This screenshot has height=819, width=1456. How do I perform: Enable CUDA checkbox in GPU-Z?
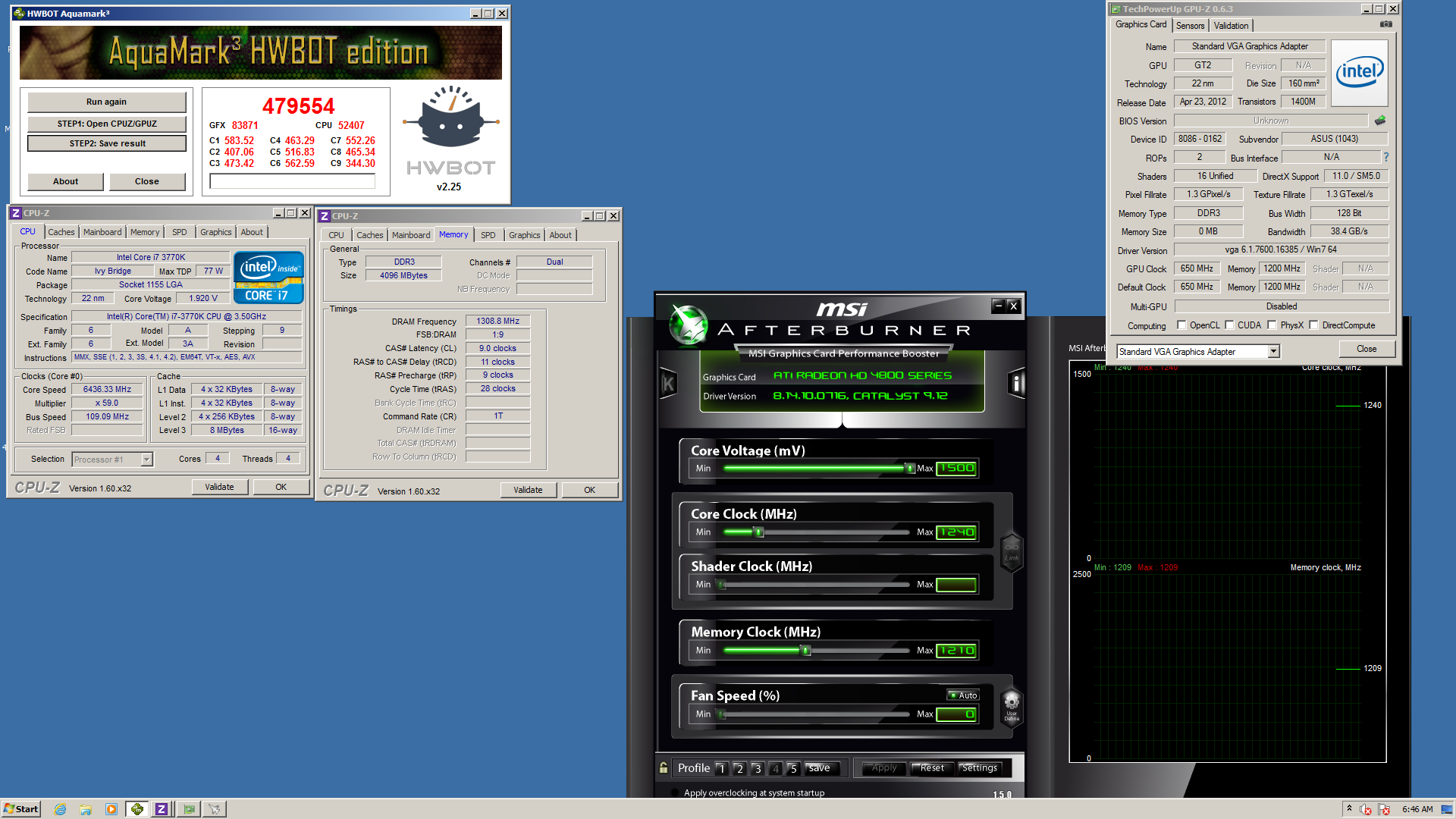coord(1229,325)
